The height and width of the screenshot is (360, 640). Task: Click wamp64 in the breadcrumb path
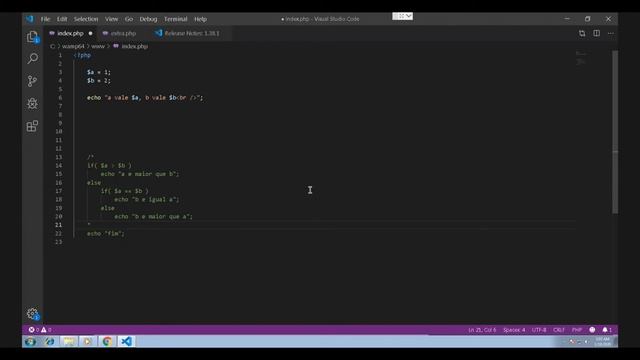(73, 46)
